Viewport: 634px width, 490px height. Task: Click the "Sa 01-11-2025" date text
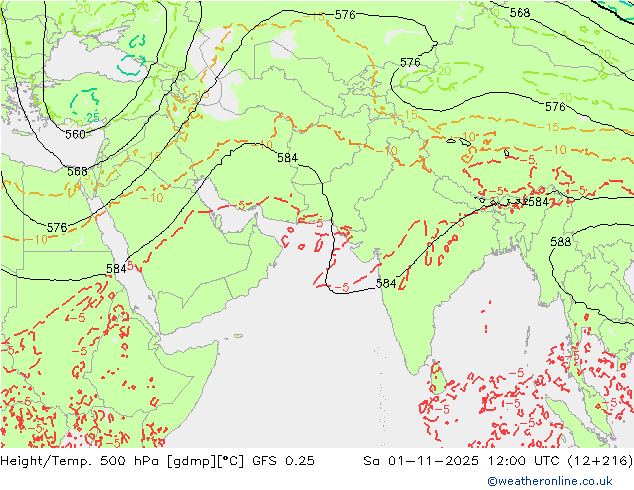click(x=421, y=461)
